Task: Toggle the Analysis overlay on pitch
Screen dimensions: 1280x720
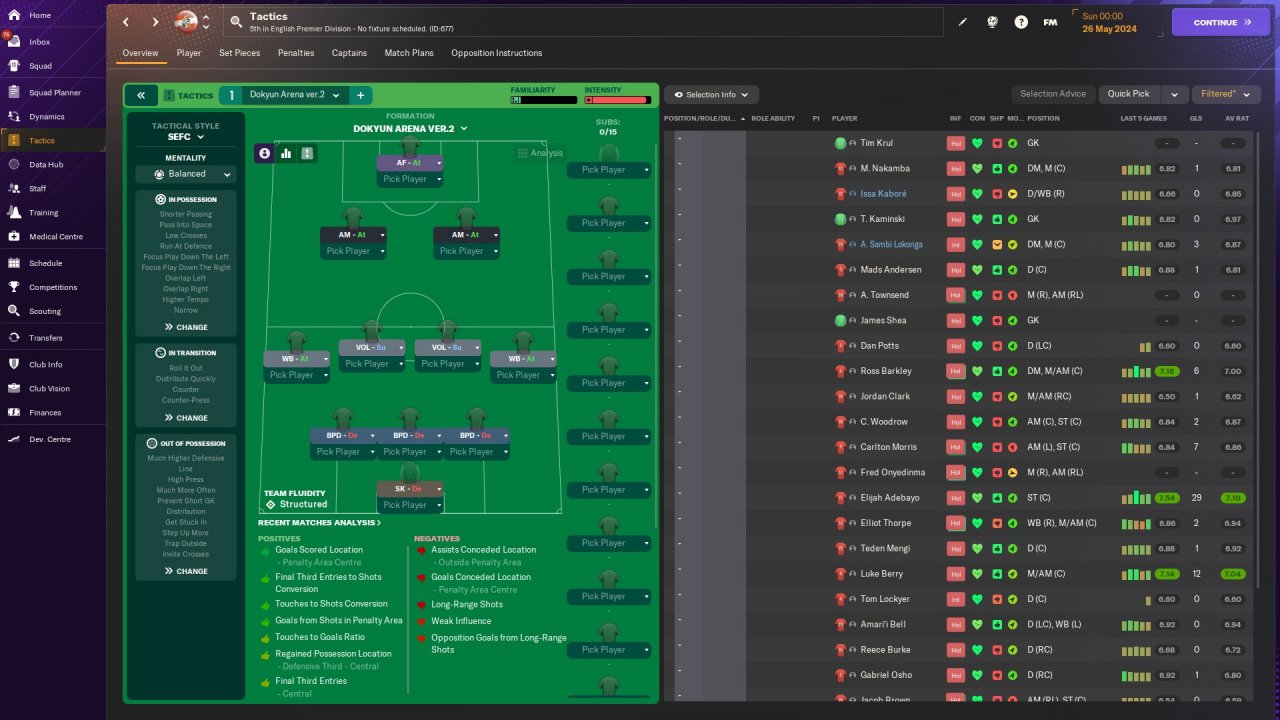Action: [540, 153]
